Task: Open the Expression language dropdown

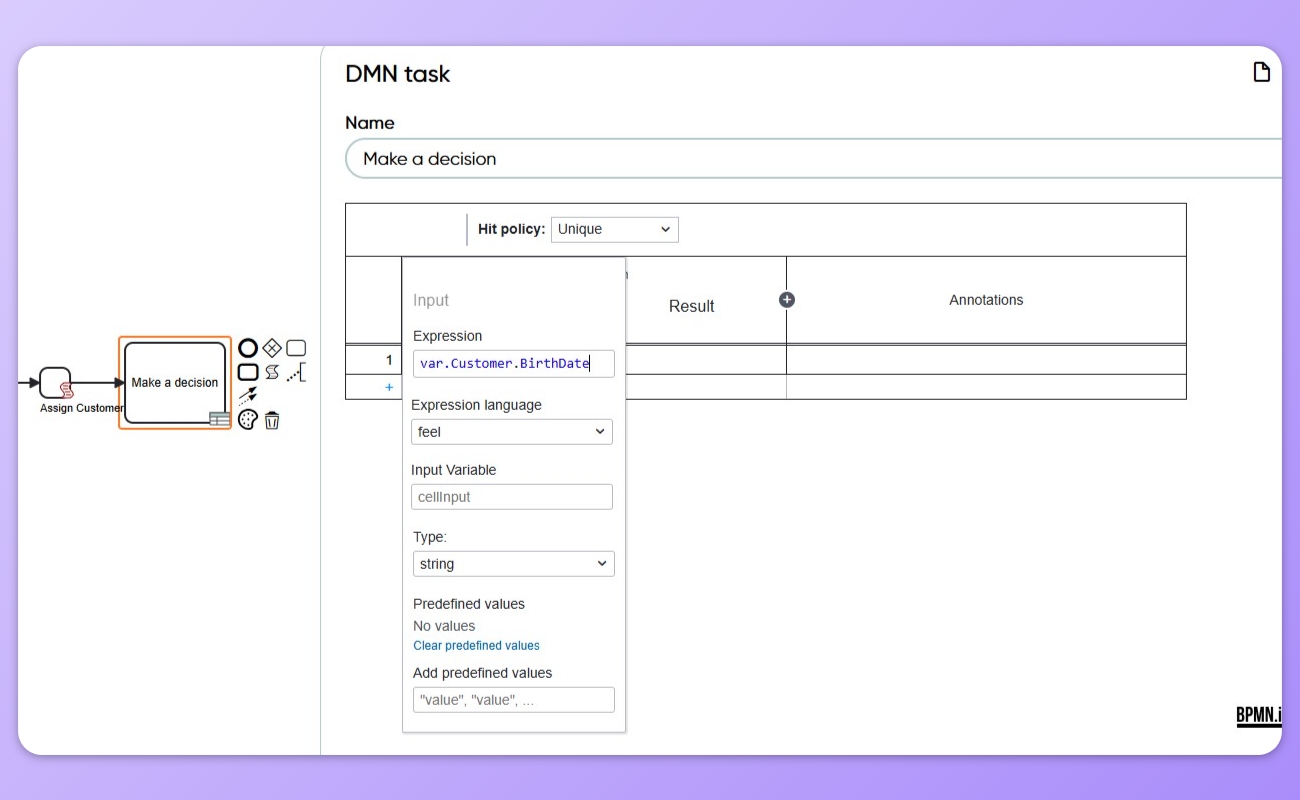Action: point(511,431)
